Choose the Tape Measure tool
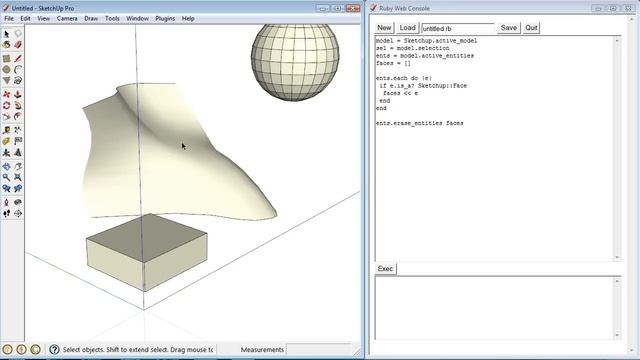The image size is (640, 360). point(7,130)
